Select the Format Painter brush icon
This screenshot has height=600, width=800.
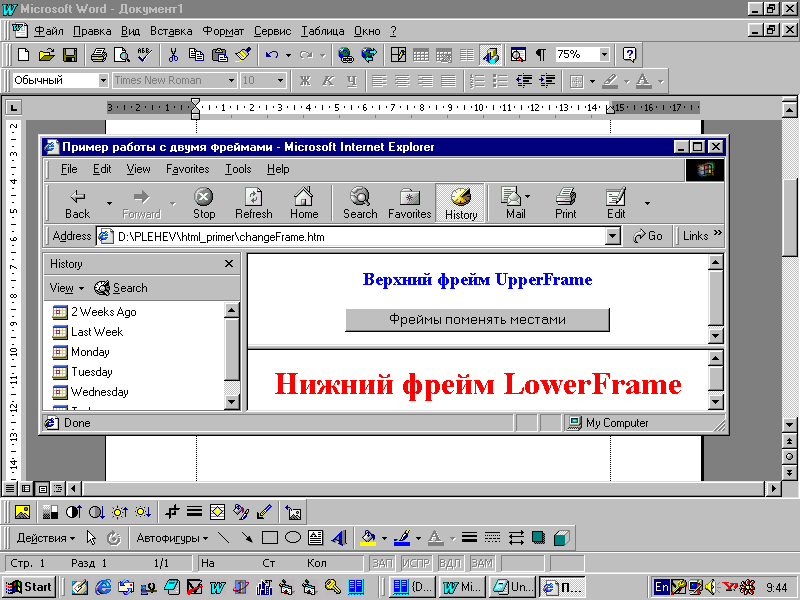(x=243, y=55)
